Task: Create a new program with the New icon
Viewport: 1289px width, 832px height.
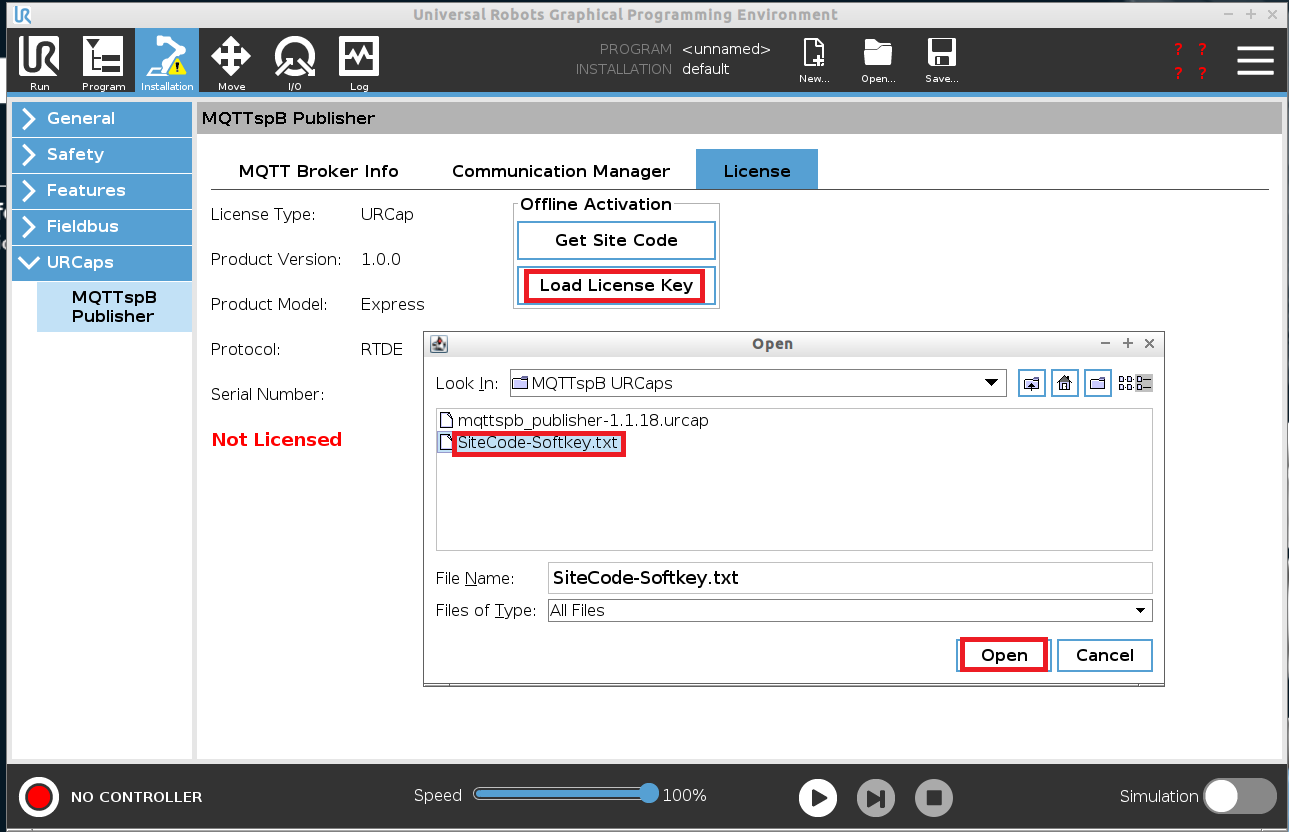Action: pos(814,62)
